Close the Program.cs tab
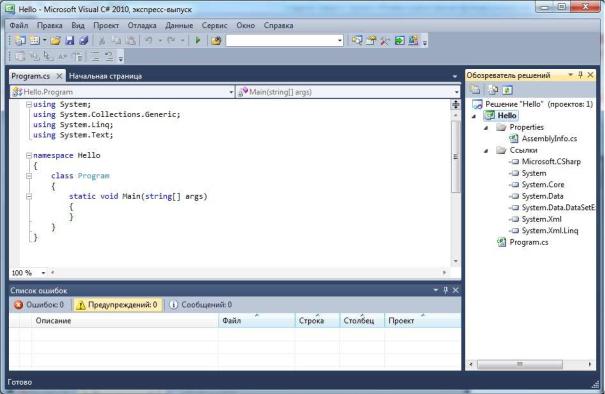 tap(59, 76)
